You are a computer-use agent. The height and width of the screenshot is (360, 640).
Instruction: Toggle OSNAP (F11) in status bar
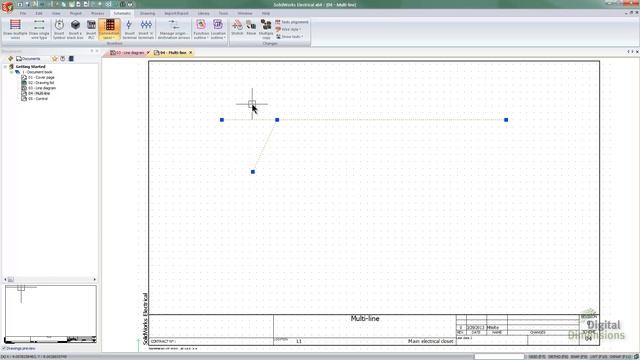coord(620,357)
